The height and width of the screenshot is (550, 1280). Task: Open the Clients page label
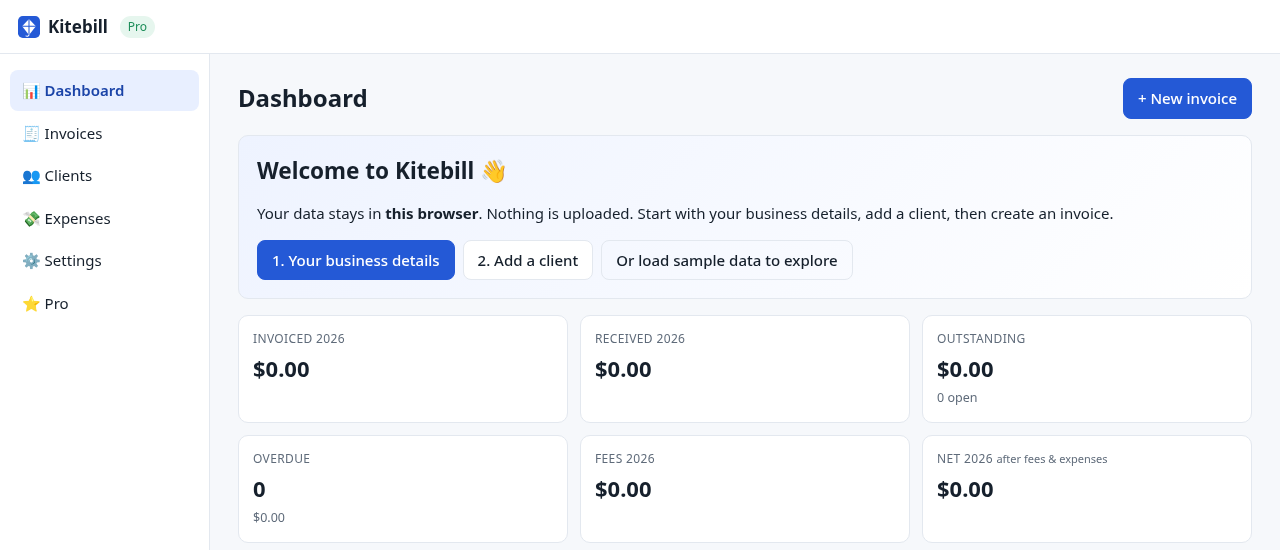(x=68, y=176)
